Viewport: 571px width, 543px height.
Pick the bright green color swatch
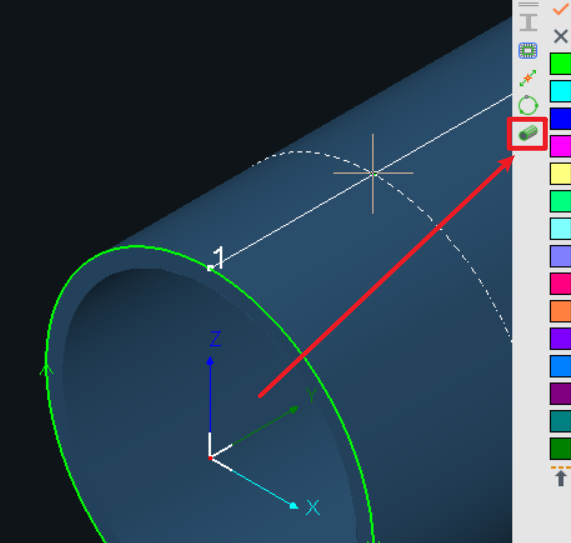point(561,64)
